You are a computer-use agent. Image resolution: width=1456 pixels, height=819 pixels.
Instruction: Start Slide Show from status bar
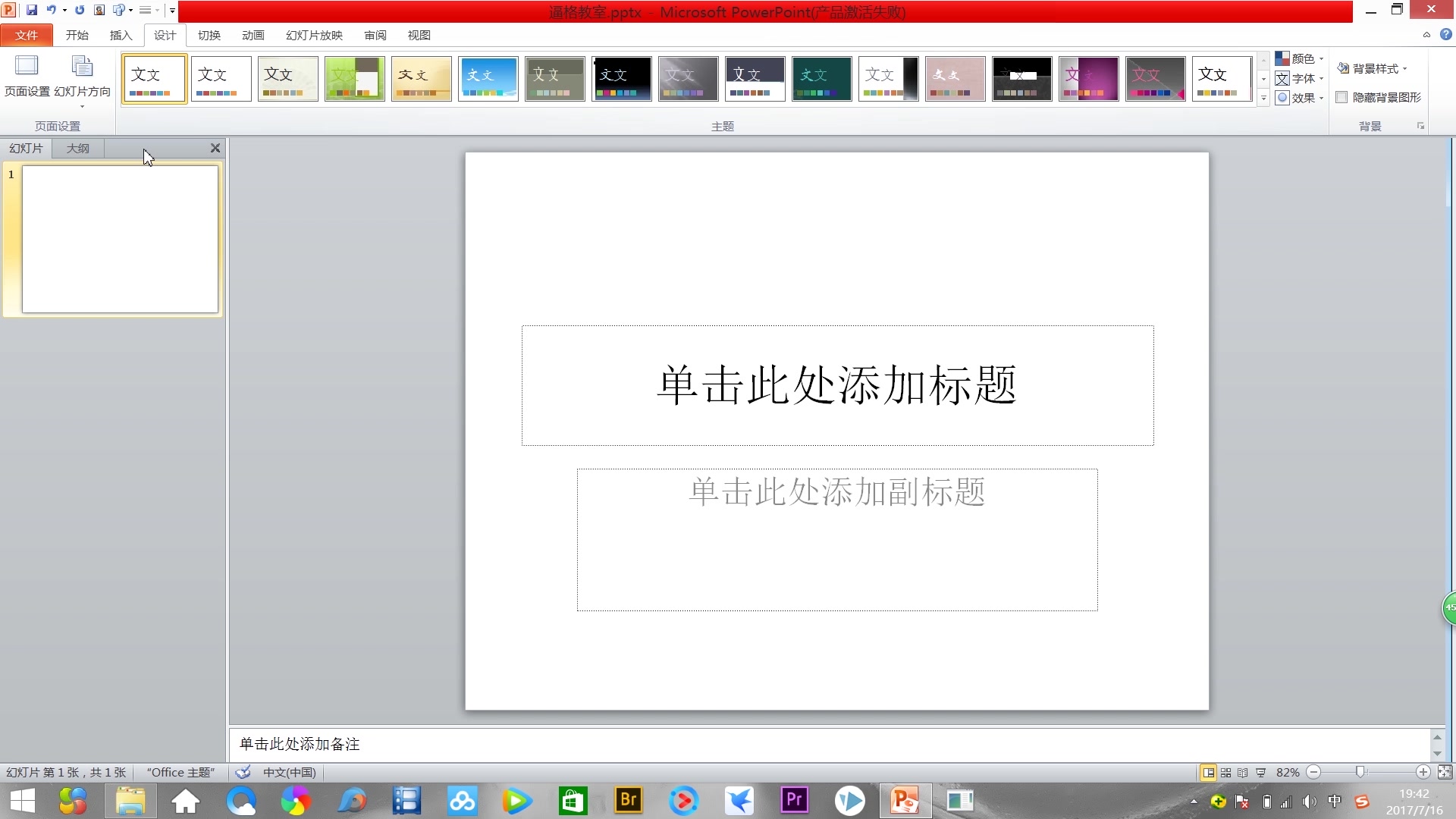[1261, 772]
